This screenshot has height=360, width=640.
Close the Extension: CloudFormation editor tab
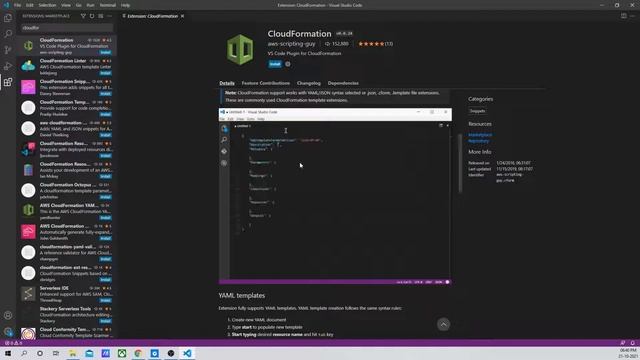pos(182,16)
